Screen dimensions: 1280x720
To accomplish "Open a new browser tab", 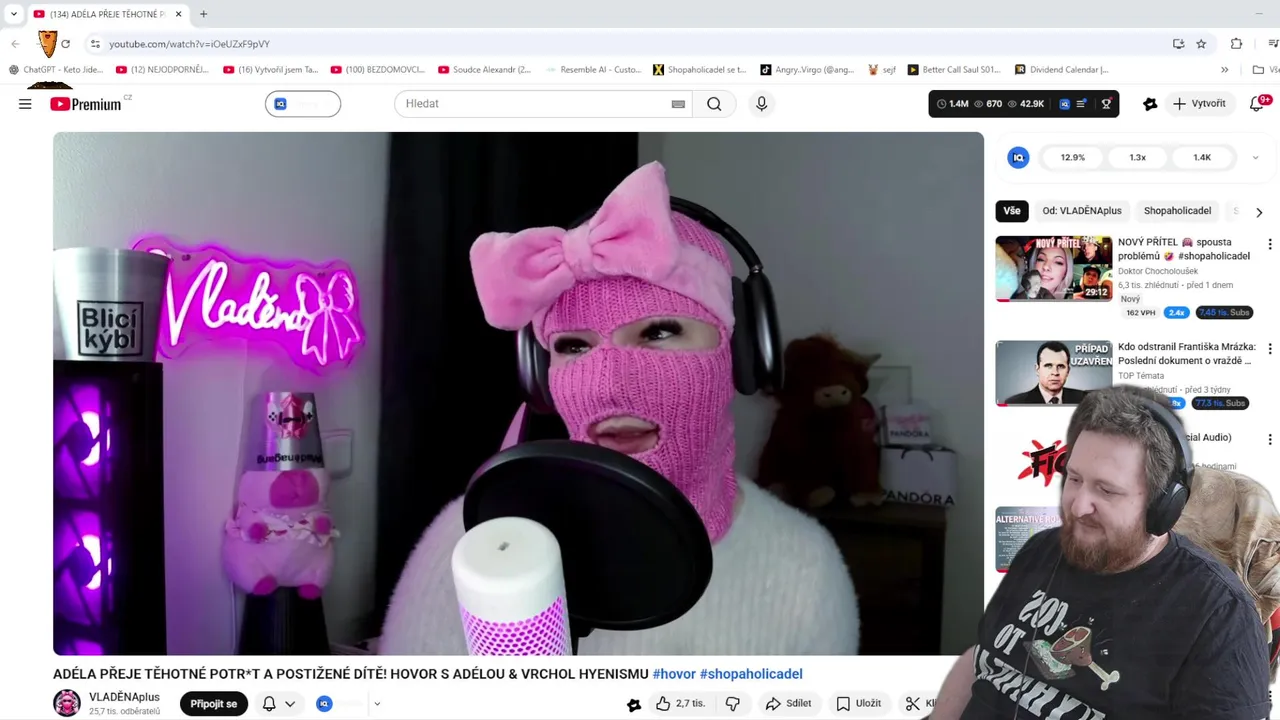I will pos(203,14).
